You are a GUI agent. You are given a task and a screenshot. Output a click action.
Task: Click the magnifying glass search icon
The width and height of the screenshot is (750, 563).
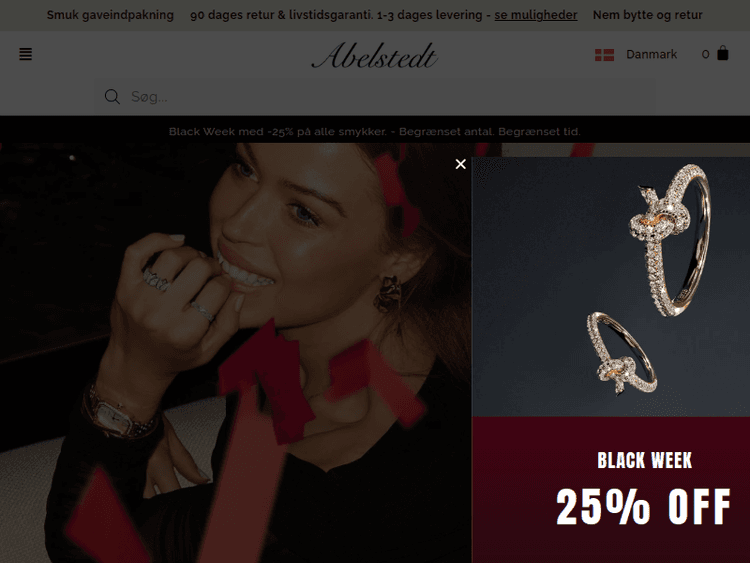(x=112, y=97)
